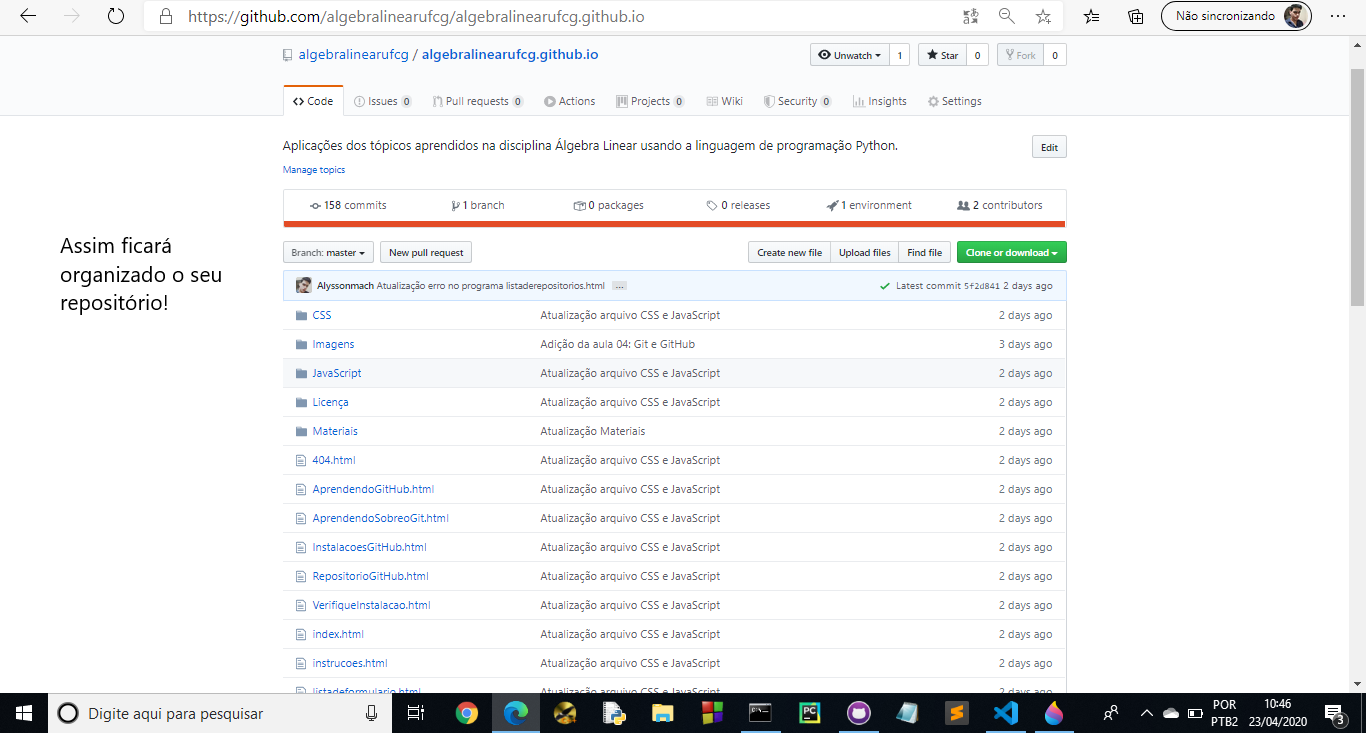Click Upload files button
This screenshot has height=733, width=1366.
coord(864,253)
